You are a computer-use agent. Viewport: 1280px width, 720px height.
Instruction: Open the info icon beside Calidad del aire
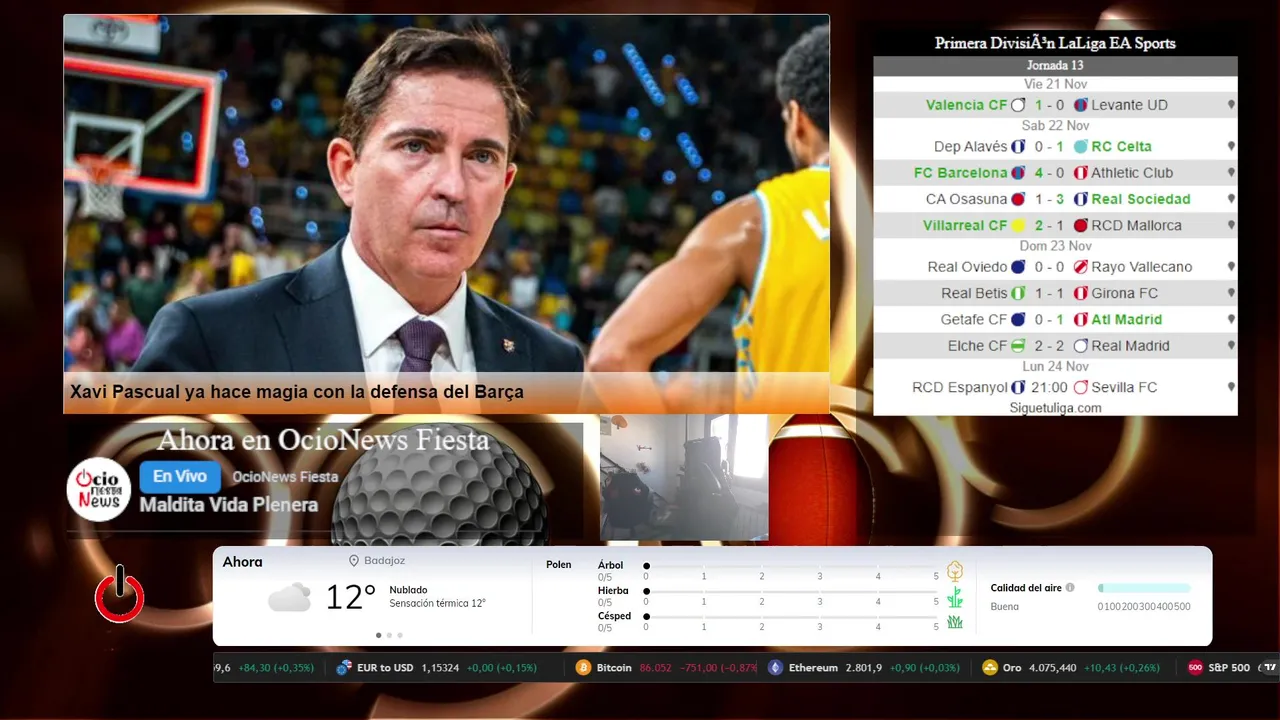[x=1070, y=588]
